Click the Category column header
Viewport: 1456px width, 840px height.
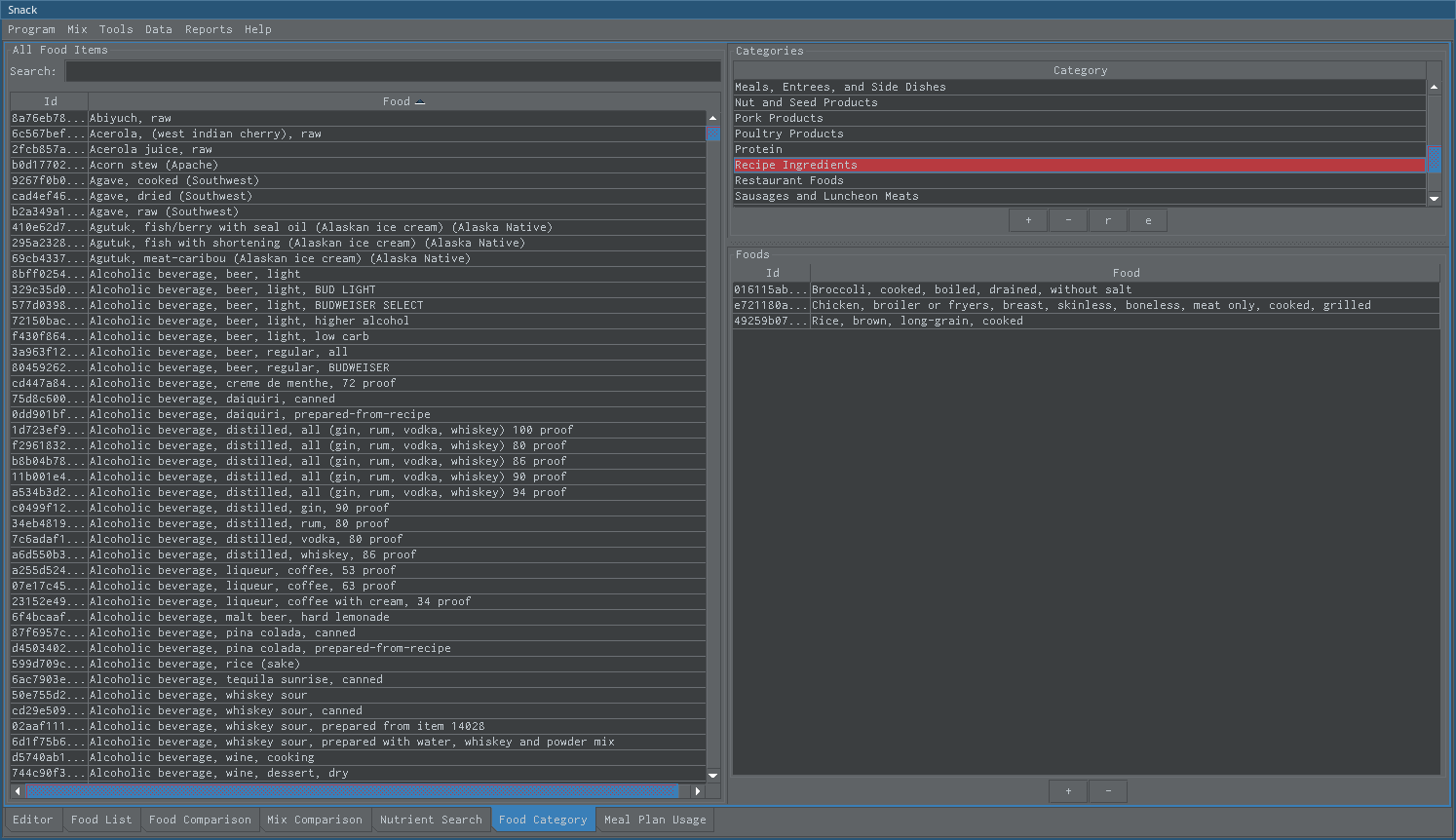pos(1080,70)
